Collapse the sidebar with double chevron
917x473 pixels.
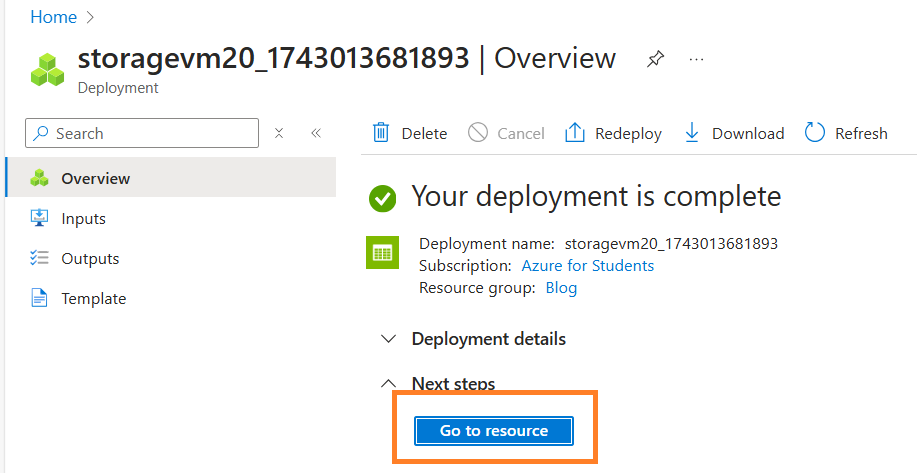coord(316,133)
